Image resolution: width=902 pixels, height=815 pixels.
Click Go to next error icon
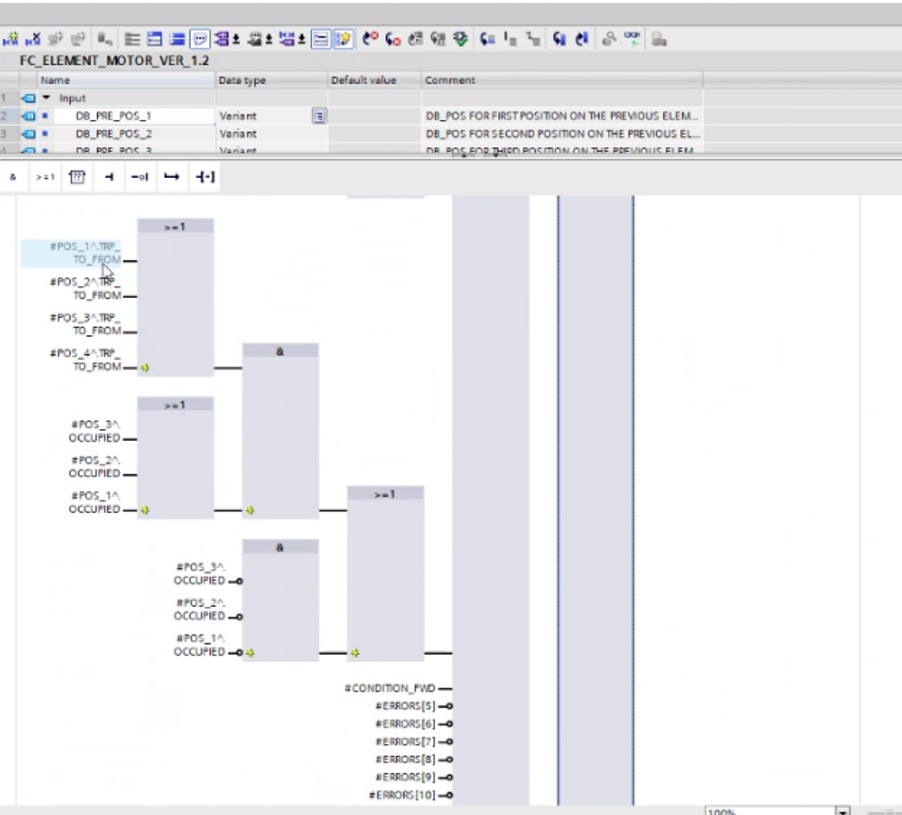[370, 39]
